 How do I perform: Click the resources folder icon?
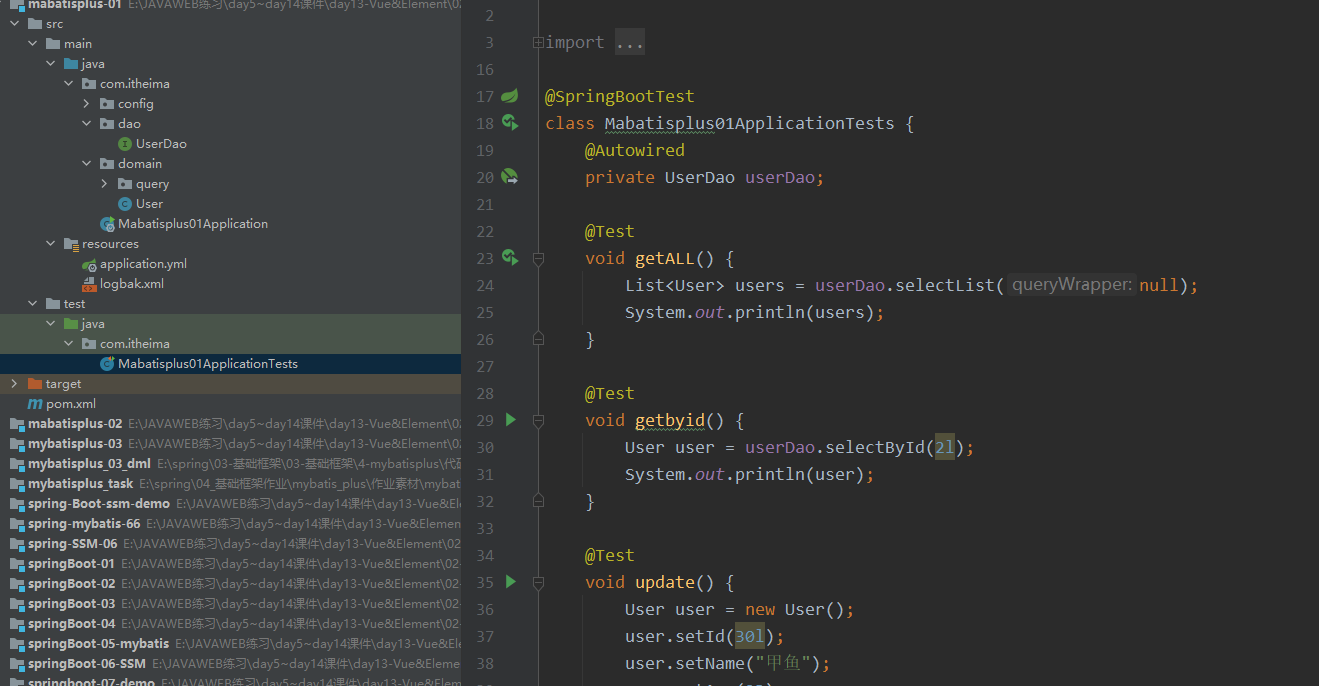[x=71, y=244]
